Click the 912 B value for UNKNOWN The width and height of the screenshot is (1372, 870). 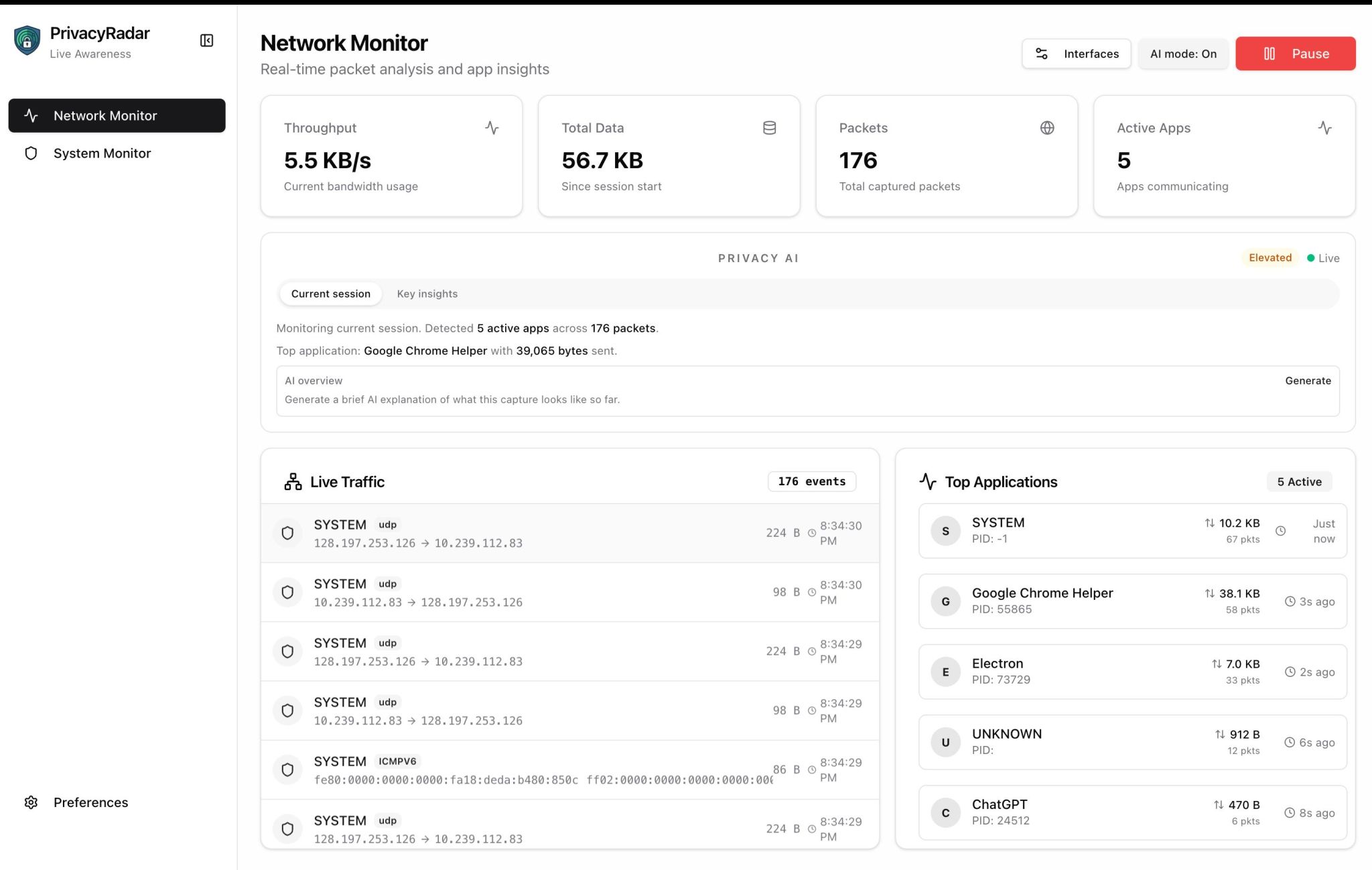click(x=1244, y=735)
